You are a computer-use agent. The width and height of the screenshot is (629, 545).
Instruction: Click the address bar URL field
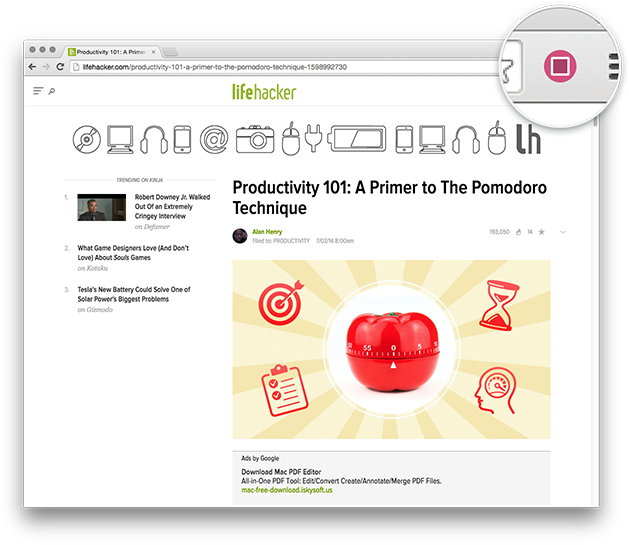click(x=283, y=67)
